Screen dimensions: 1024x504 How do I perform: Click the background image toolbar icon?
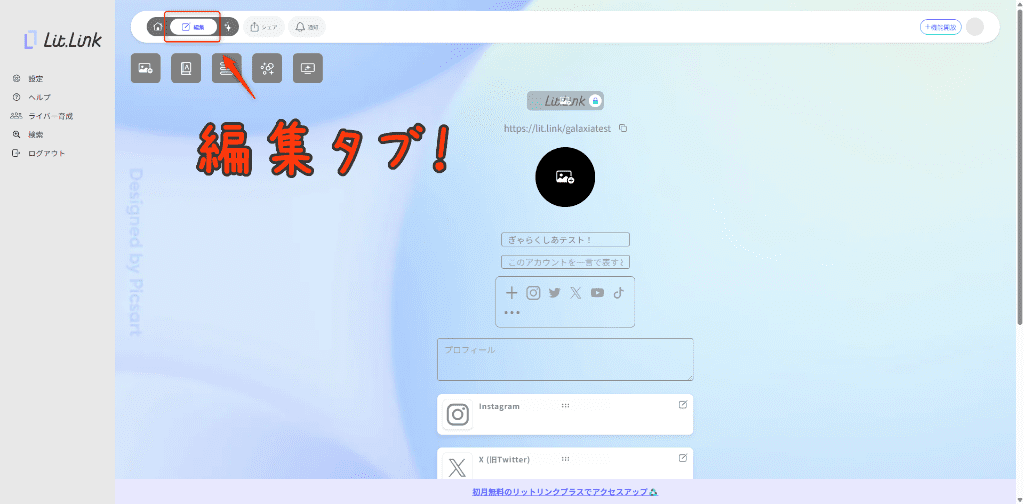146,68
